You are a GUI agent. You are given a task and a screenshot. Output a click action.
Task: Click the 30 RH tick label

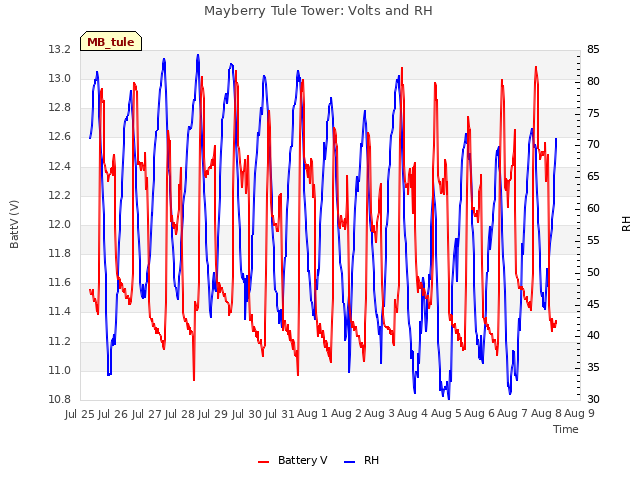point(593,399)
